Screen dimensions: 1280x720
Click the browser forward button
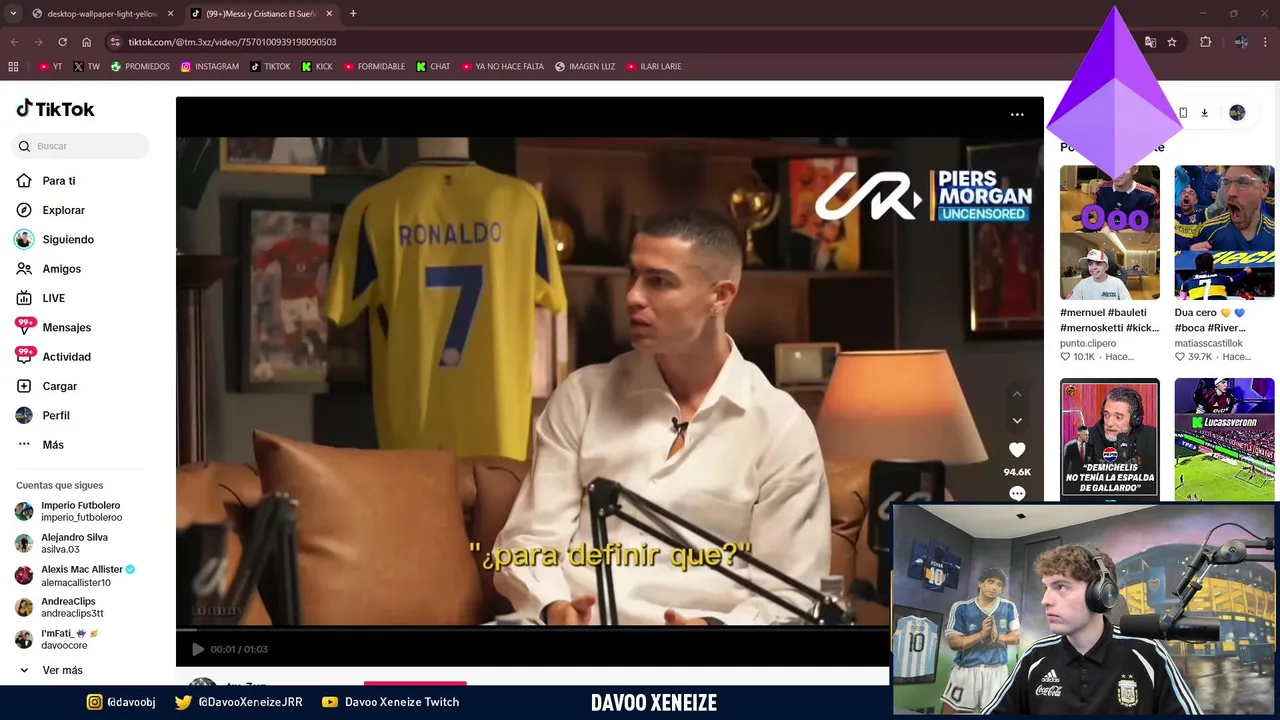[x=38, y=42]
